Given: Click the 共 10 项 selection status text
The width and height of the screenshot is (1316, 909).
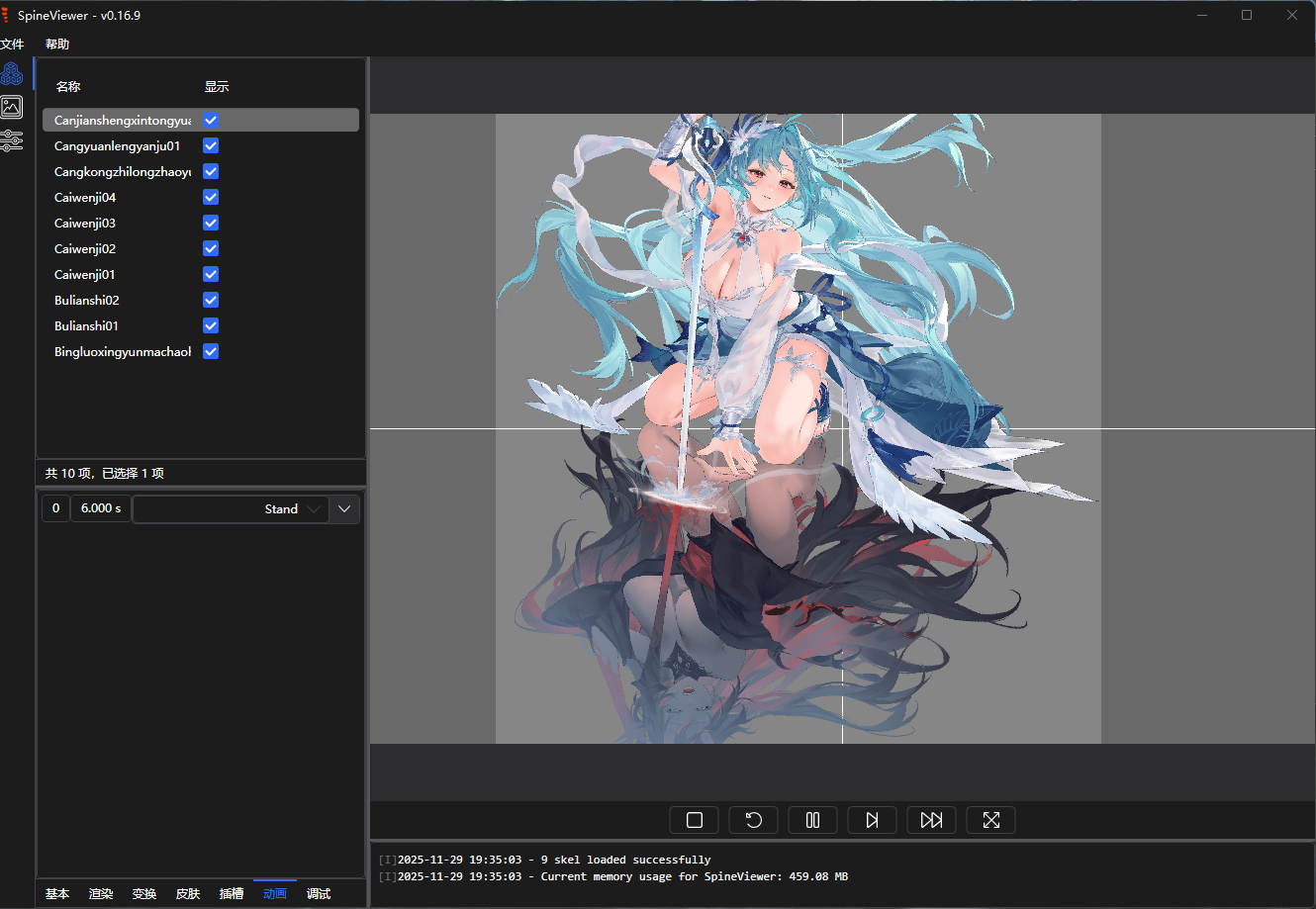Looking at the screenshot, I should (104, 474).
